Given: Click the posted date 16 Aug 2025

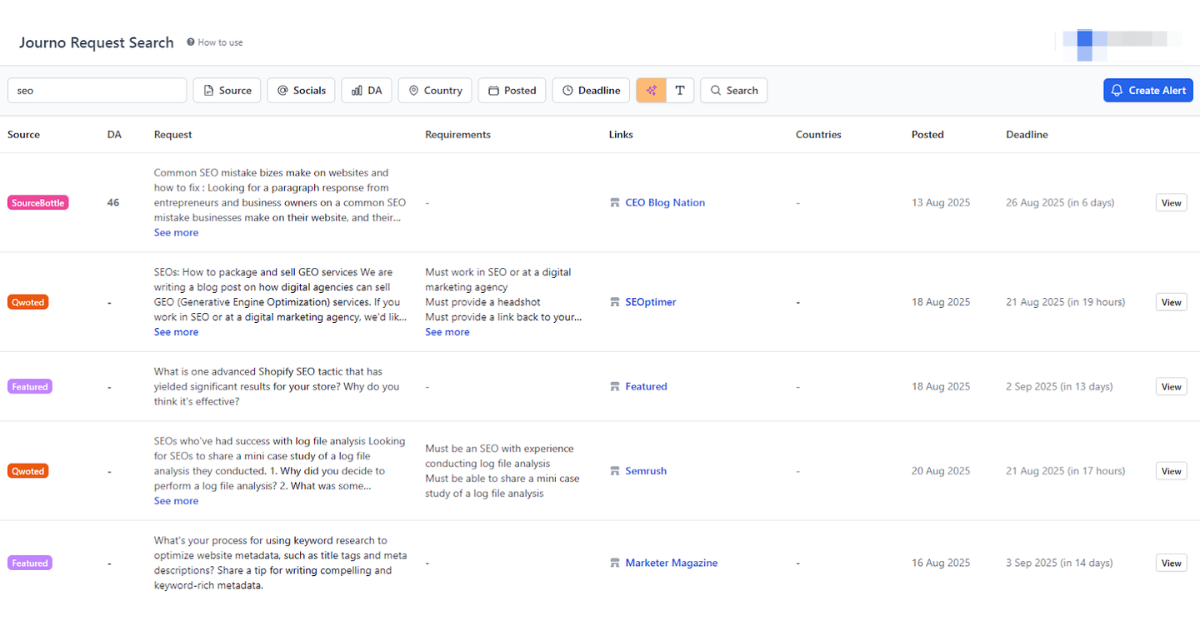Looking at the screenshot, I should coord(941,563).
